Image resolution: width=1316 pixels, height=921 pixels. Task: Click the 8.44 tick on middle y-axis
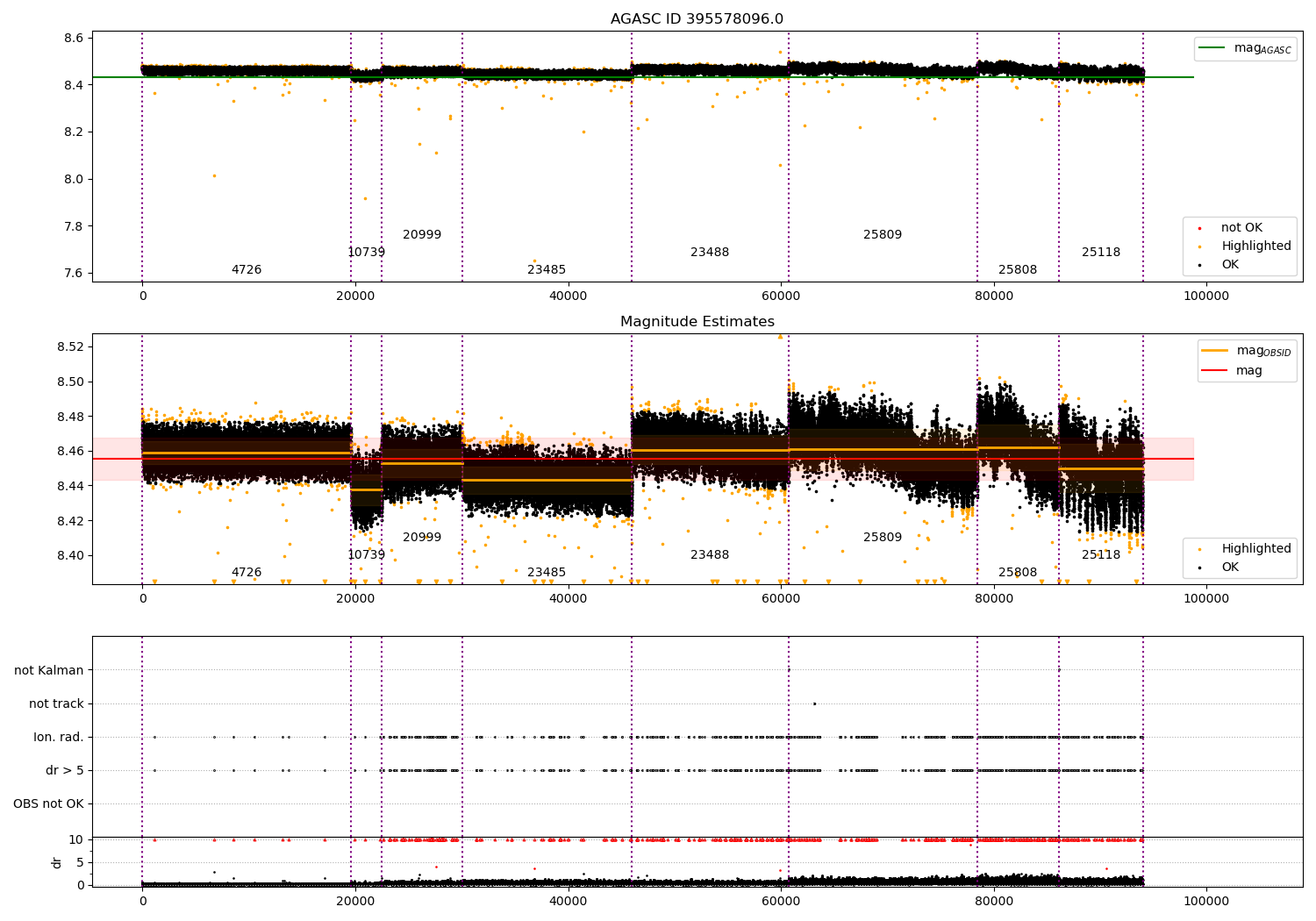(x=70, y=486)
